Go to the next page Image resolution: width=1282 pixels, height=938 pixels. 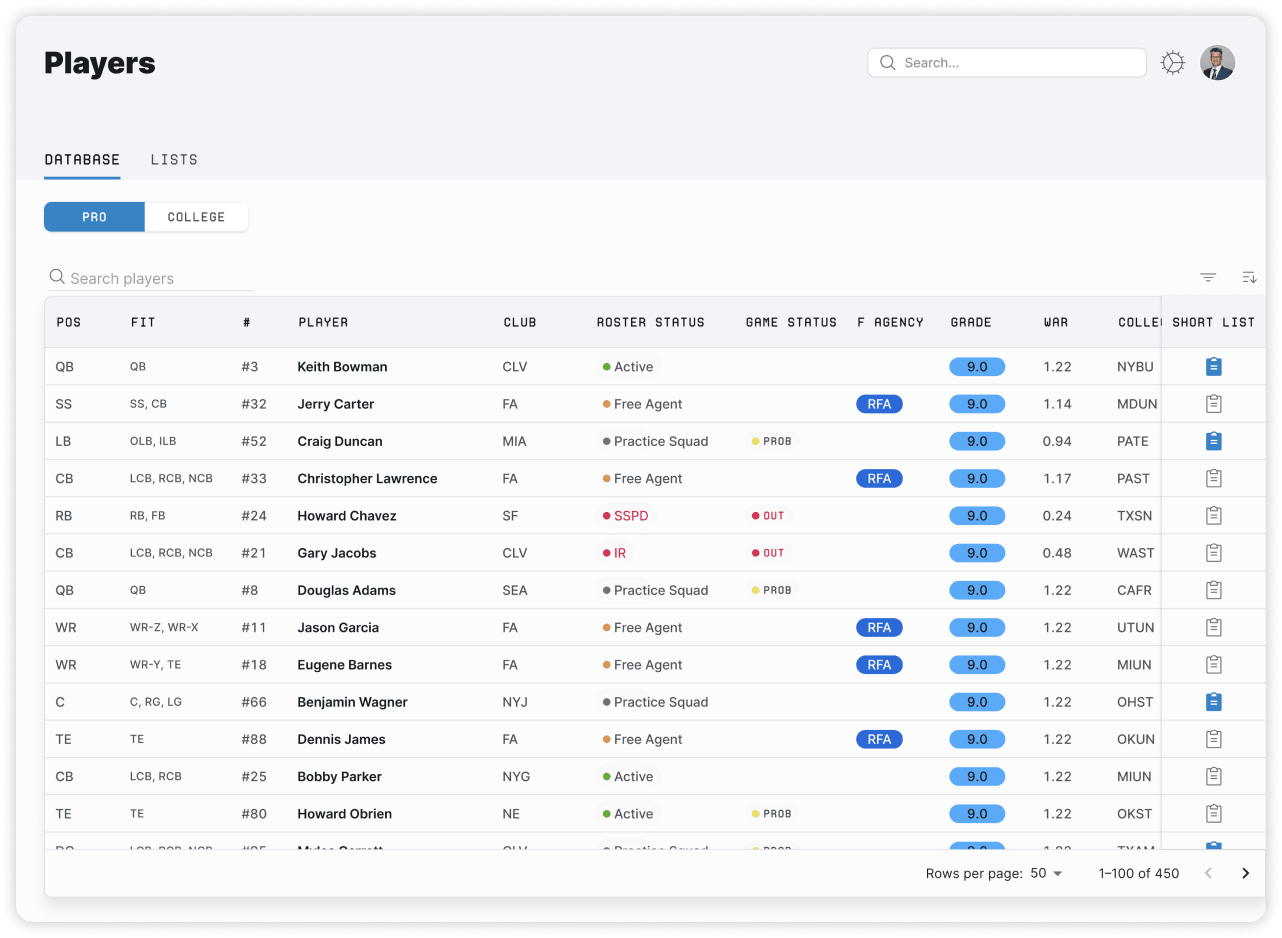[x=1245, y=873]
